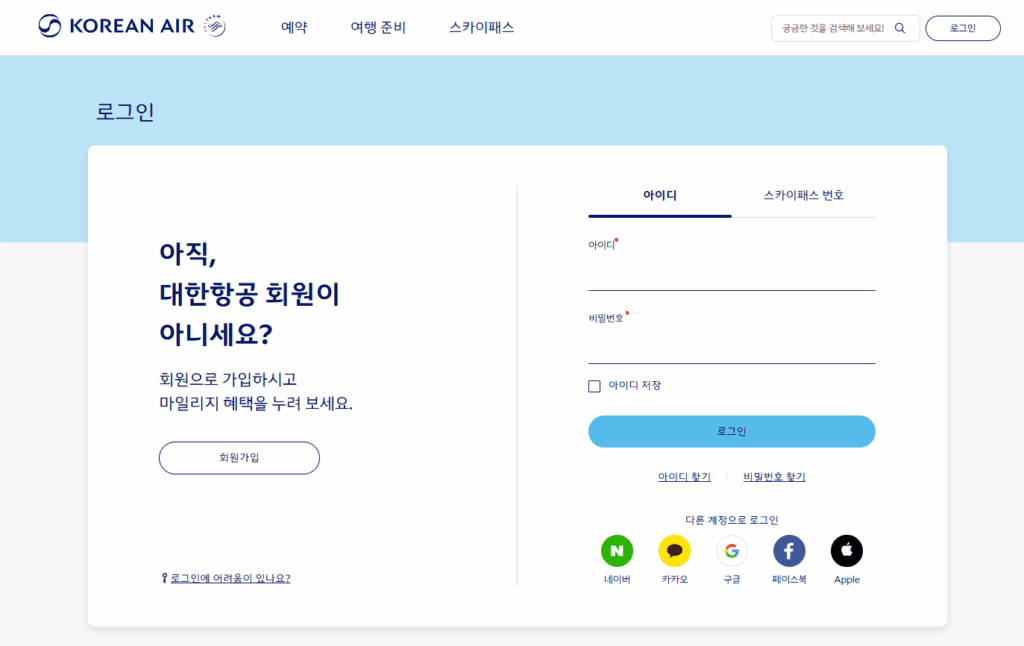The width and height of the screenshot is (1024, 646).
Task: Click the 네이버 label text
Action: point(617,579)
